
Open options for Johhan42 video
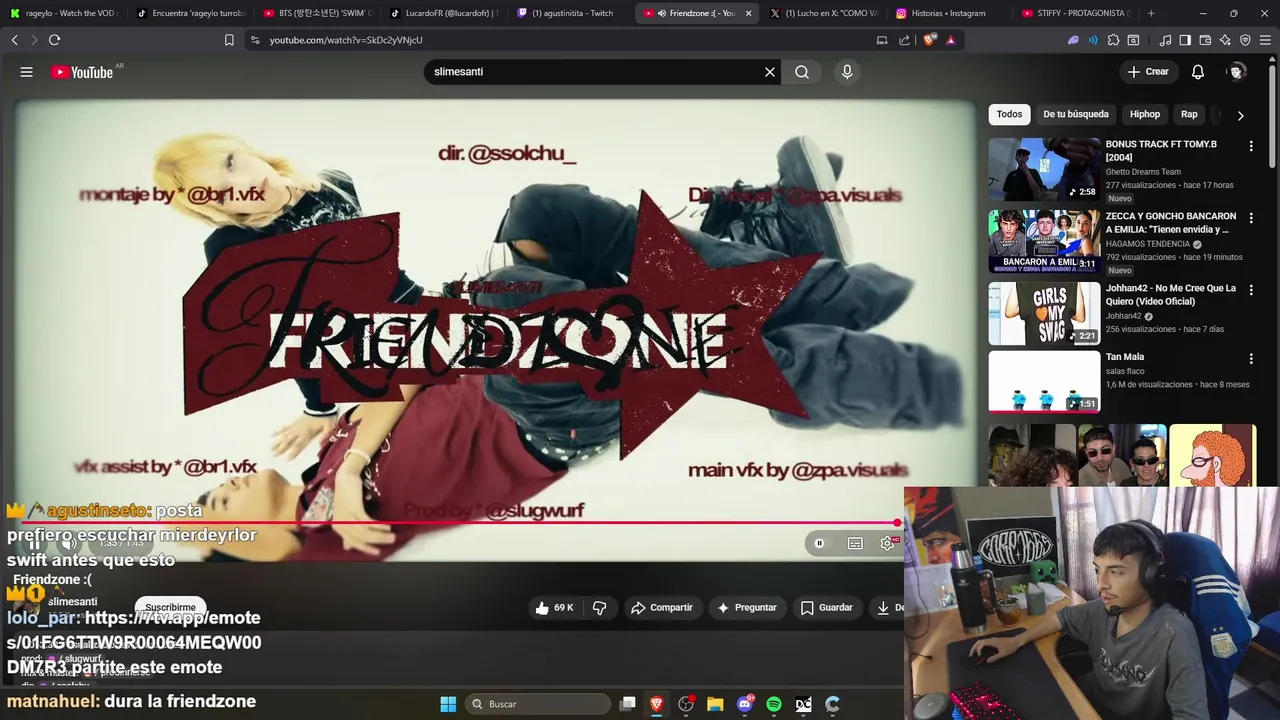(x=1250, y=290)
